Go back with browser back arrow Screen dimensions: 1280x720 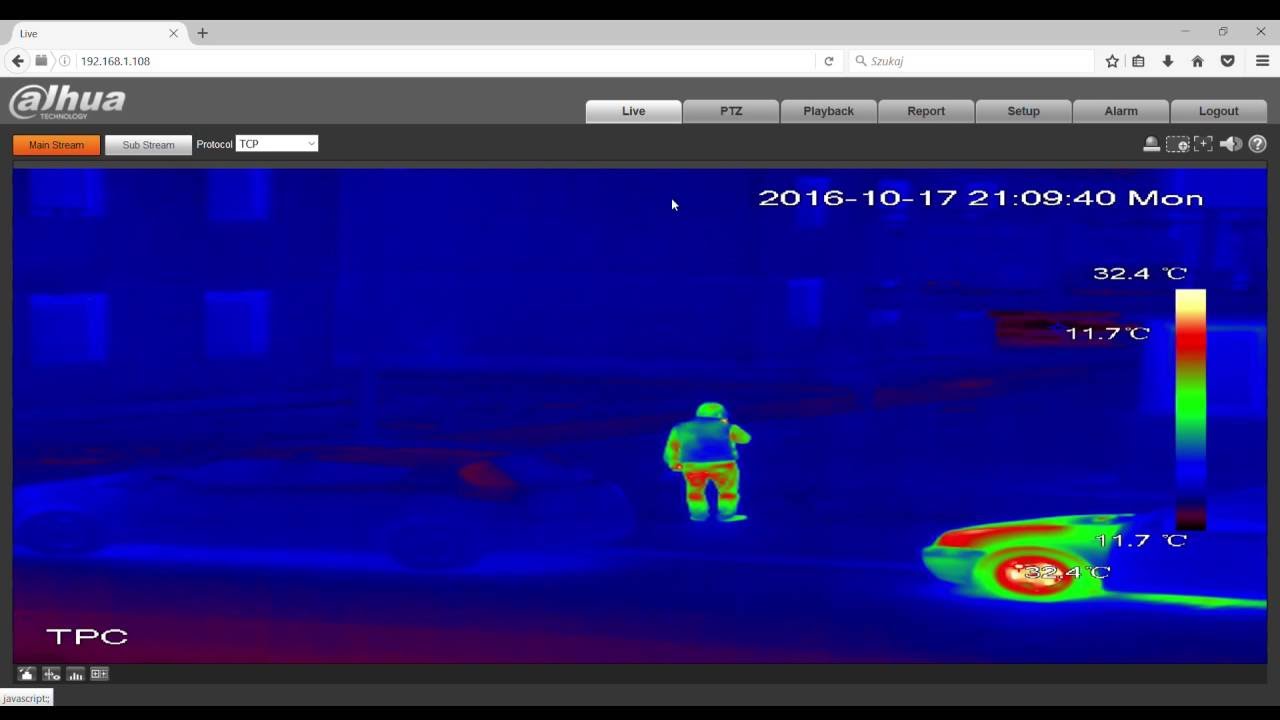tap(17, 61)
